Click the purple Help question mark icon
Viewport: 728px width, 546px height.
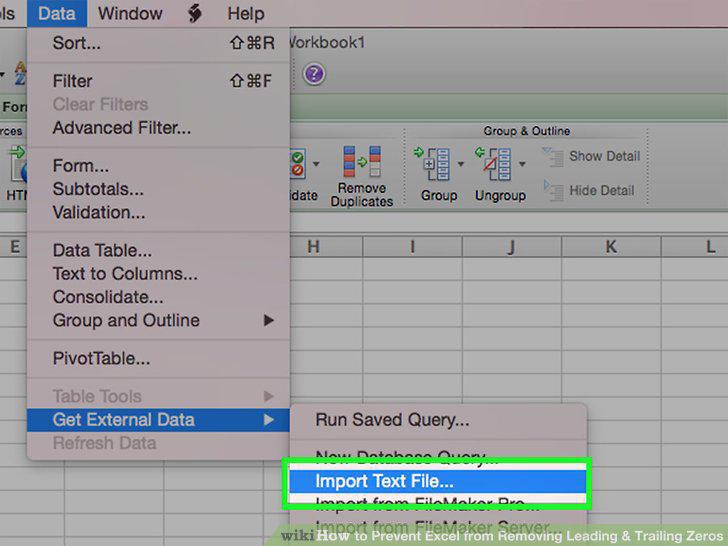314,74
